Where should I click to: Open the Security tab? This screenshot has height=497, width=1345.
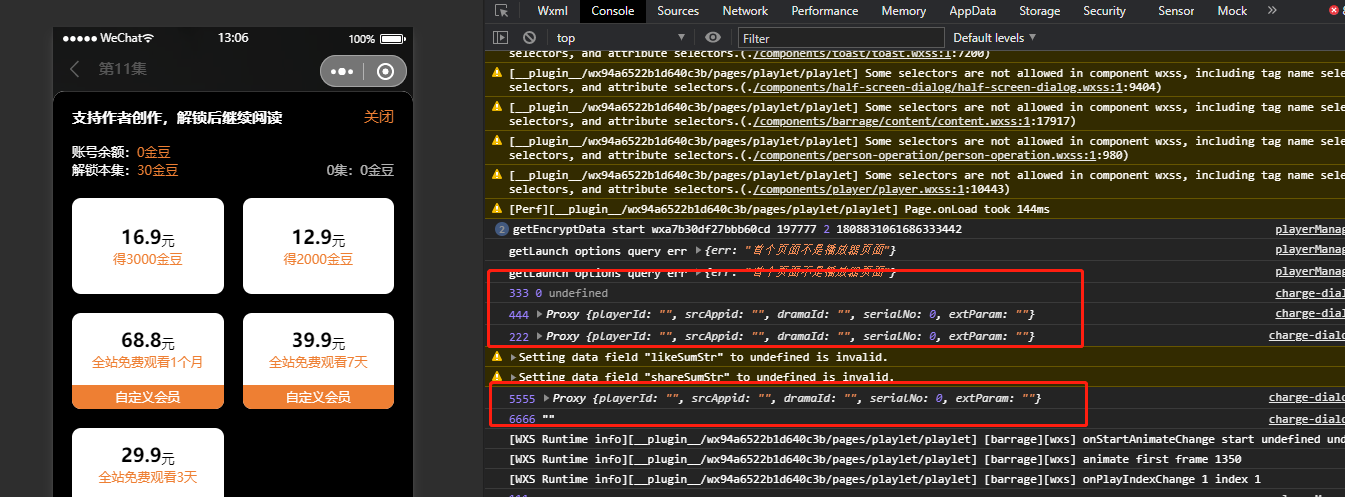1104,11
